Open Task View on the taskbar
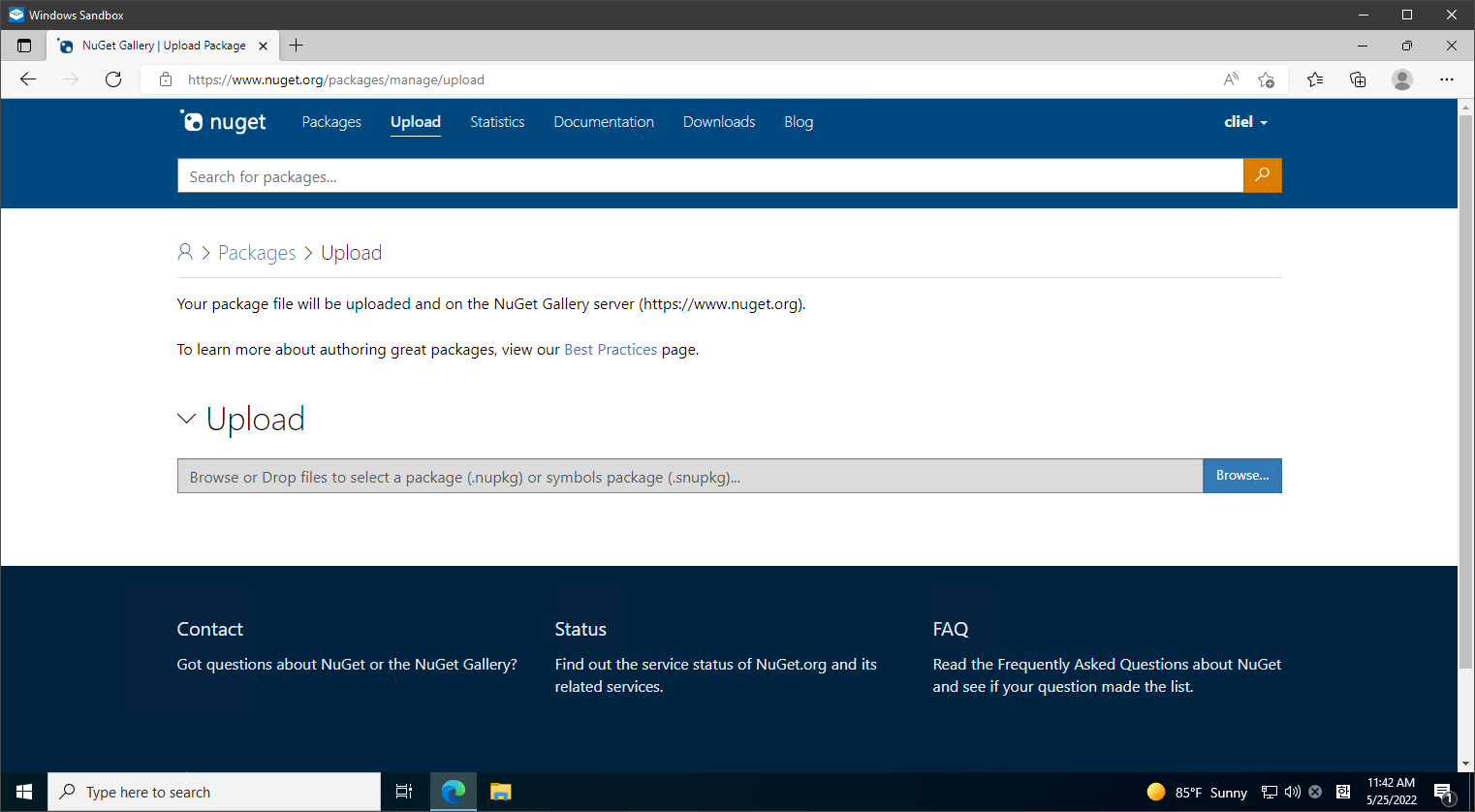Viewport: 1475px width, 812px height. (404, 792)
